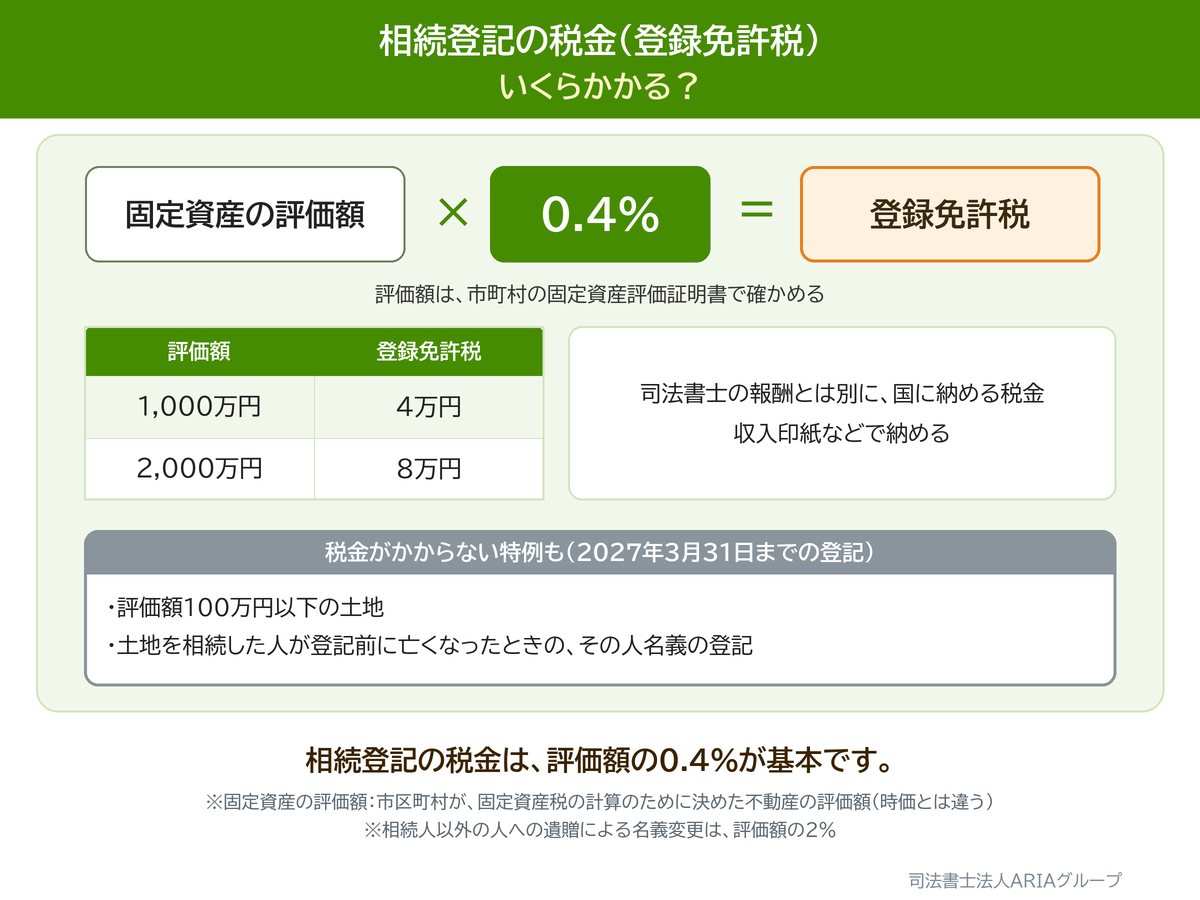Image resolution: width=1200 pixels, height=900 pixels.
Task: Select the 固定資産の評価額 box
Action: (245, 214)
